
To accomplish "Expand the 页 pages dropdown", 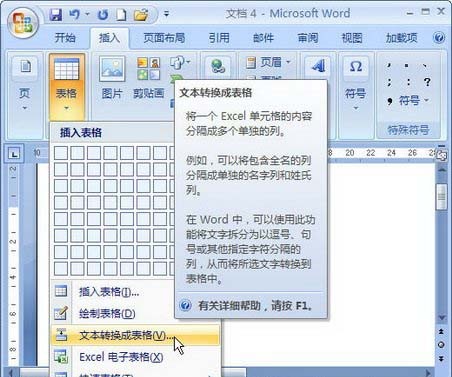I will pos(25,83).
